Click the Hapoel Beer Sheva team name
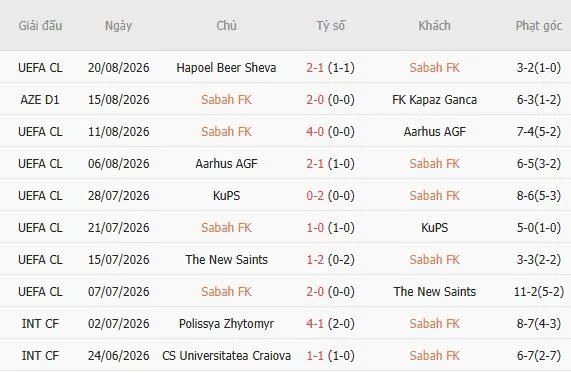 pyautogui.click(x=226, y=68)
